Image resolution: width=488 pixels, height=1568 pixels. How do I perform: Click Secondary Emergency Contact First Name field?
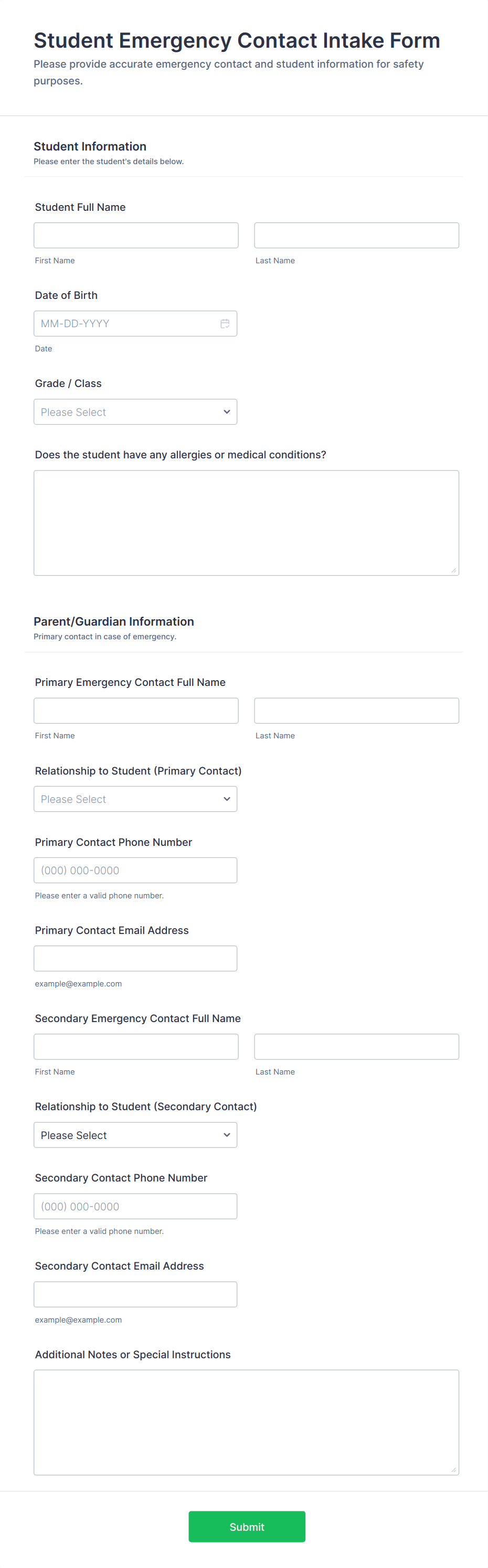[136, 1046]
